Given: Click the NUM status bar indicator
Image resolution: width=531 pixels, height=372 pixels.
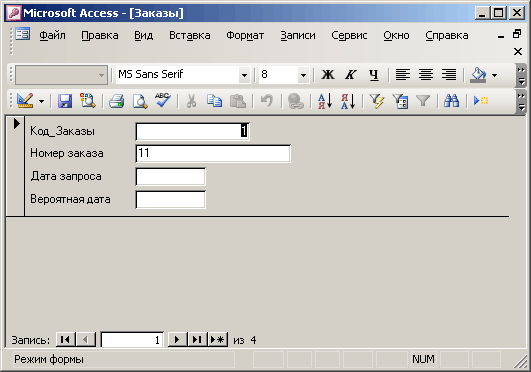Looking at the screenshot, I should coord(423,359).
